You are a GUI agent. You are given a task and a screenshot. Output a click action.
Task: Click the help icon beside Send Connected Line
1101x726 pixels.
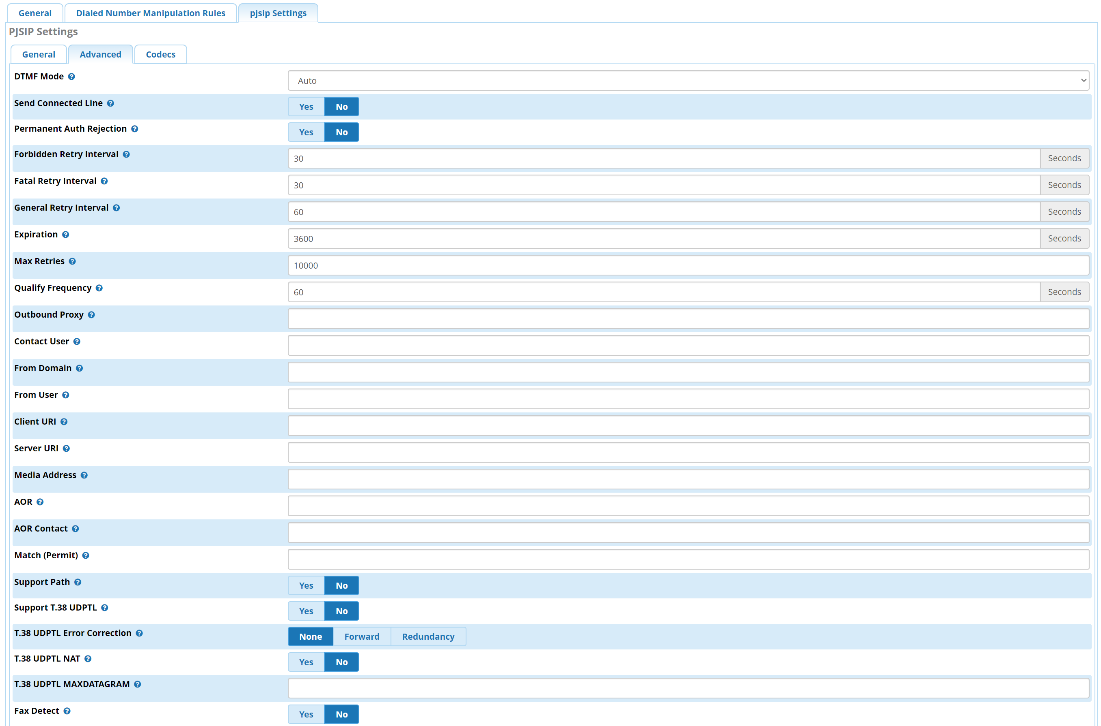click(110, 103)
